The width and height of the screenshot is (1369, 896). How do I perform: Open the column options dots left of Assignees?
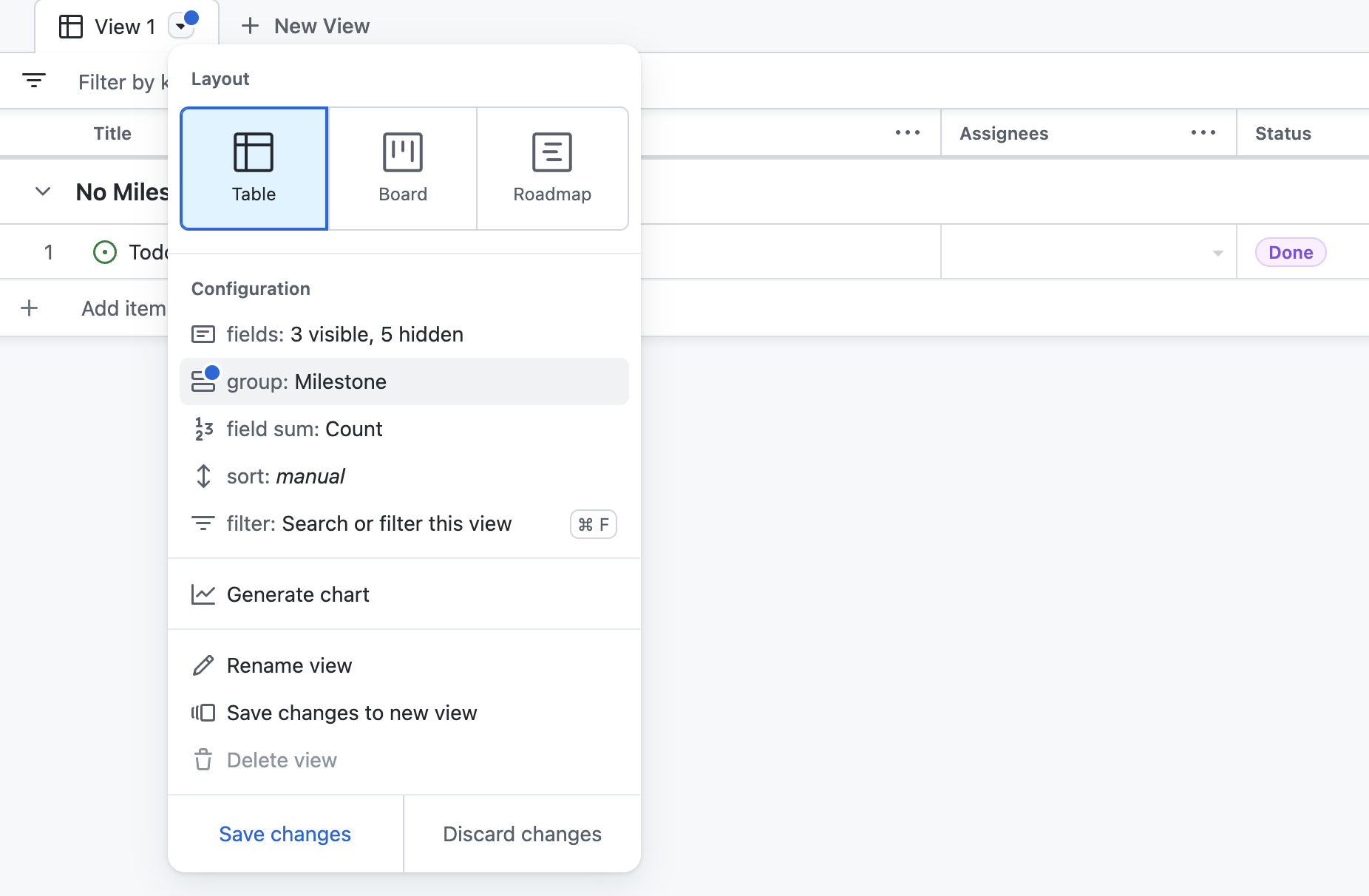point(908,132)
